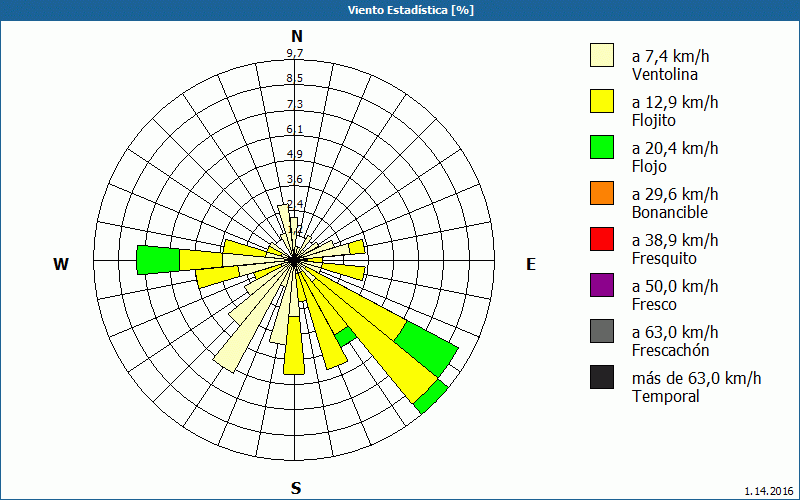Click the large green segment of the southeast bar
This screenshot has width=800, height=500.
427,348
